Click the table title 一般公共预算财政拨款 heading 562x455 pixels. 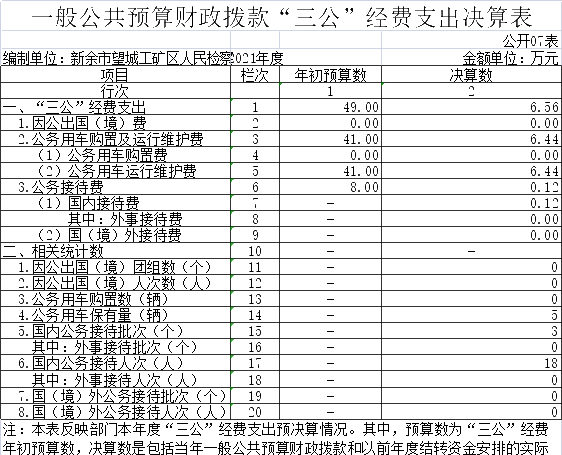click(x=281, y=16)
